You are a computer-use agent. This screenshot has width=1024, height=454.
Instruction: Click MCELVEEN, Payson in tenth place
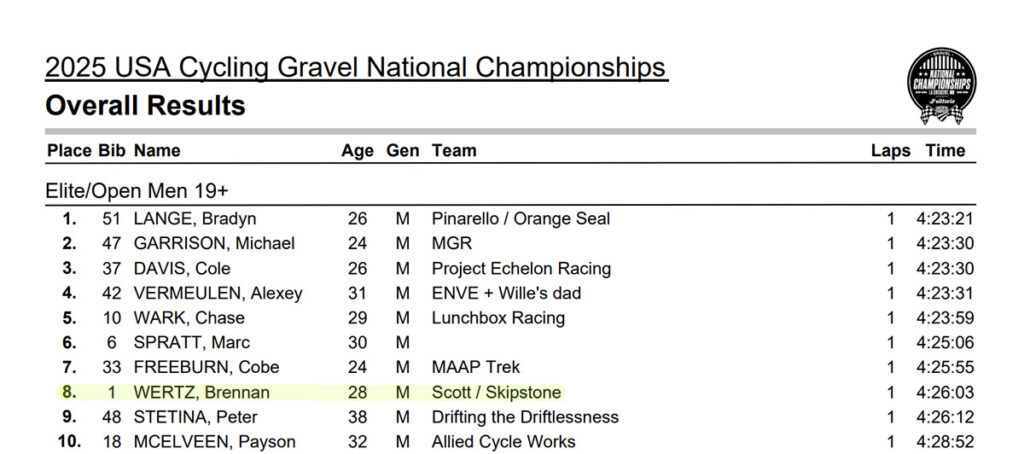point(215,442)
